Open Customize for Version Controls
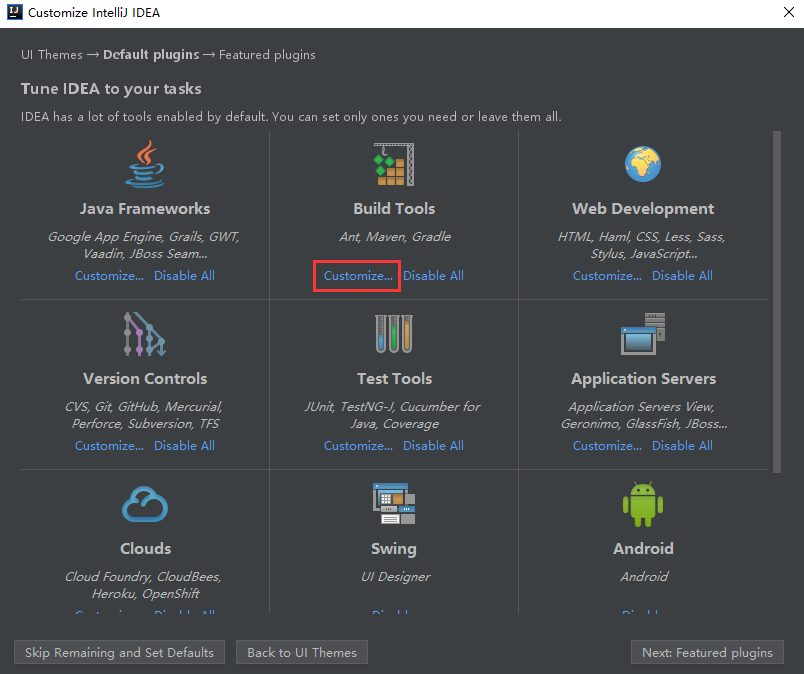804x674 pixels. pyautogui.click(x=109, y=446)
